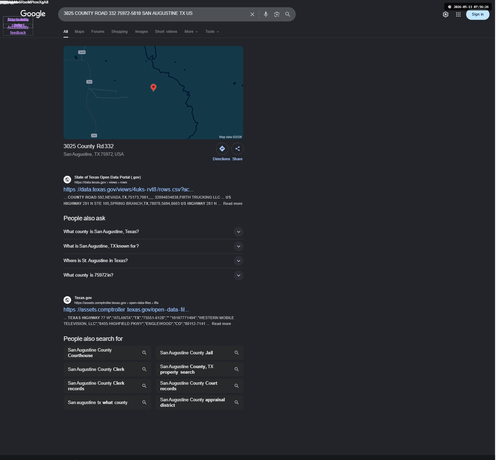Image resolution: width=500 pixels, height=460 pixels.
Task: Expand 'Where is St. Augustine in Texas?'
Action: [153, 261]
